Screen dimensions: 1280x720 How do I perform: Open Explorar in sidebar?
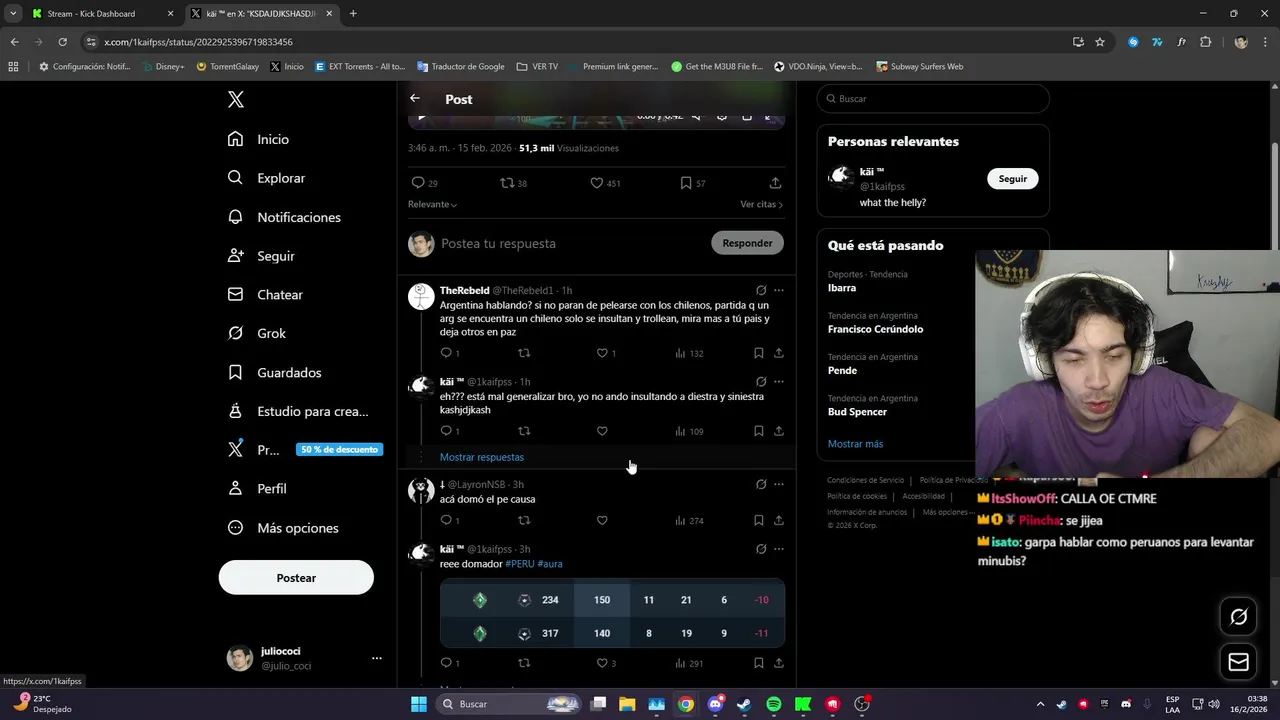pyautogui.click(x=267, y=178)
